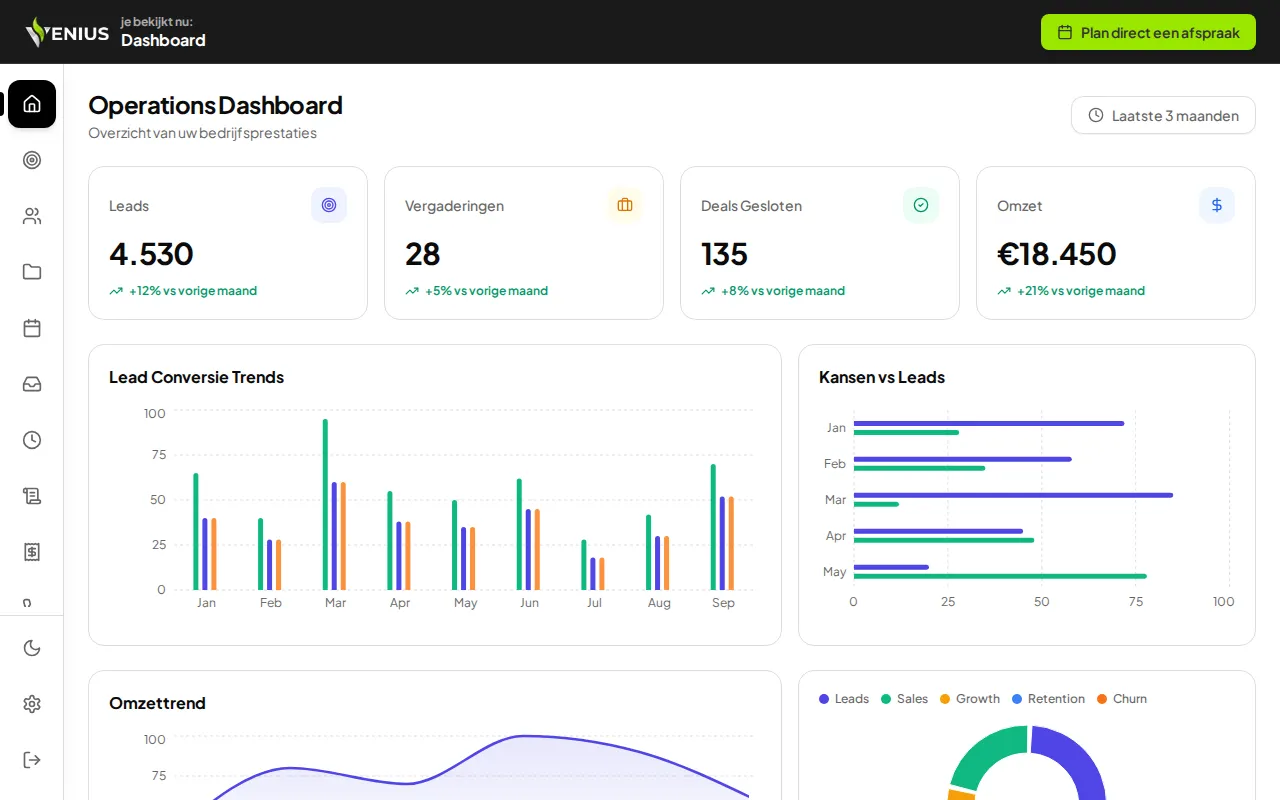Click the Apr label in Kansen vs Leads
1280x800 pixels.
836,536
